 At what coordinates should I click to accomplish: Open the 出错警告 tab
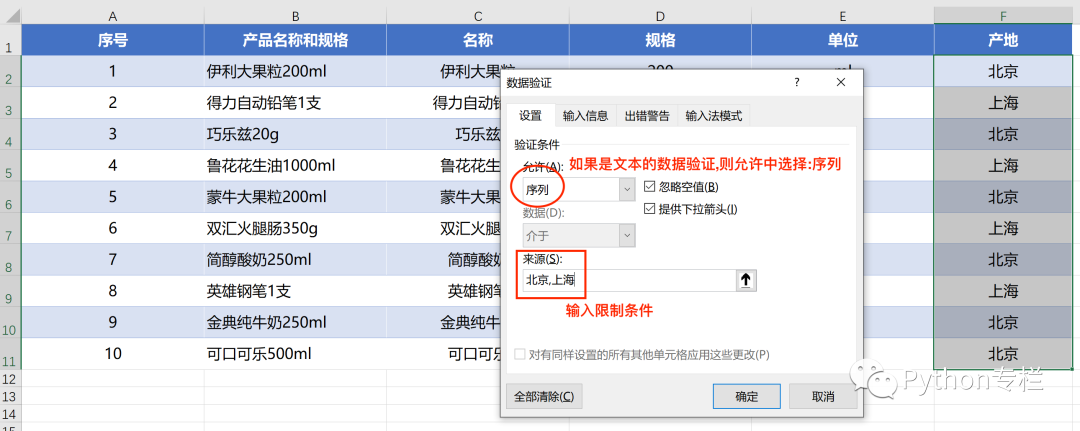(x=647, y=116)
